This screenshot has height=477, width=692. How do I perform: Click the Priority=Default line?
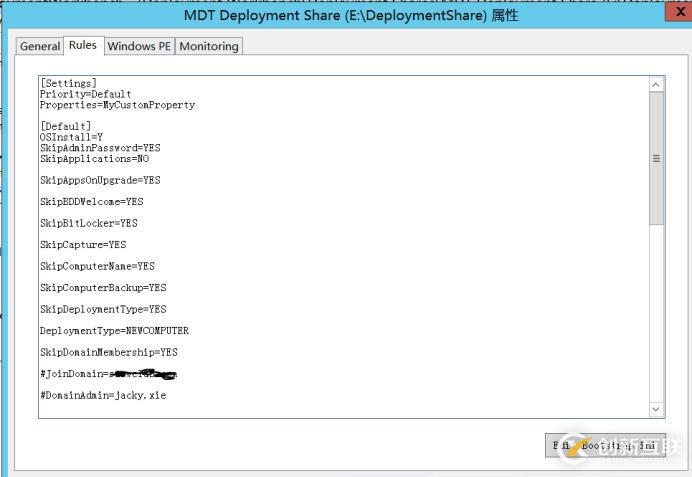(86, 94)
